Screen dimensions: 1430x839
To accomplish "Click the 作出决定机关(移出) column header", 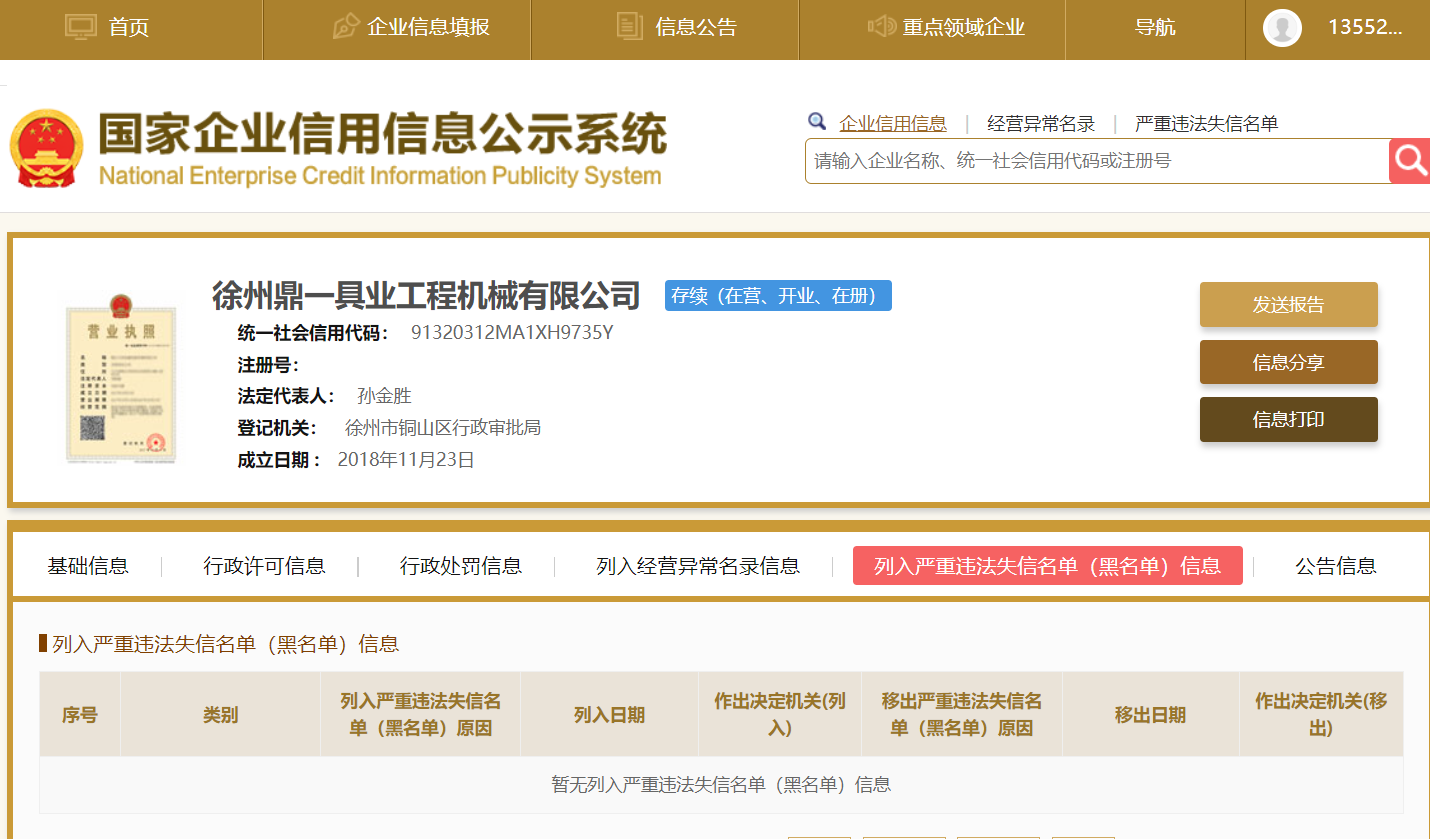I will pos(1321,714).
